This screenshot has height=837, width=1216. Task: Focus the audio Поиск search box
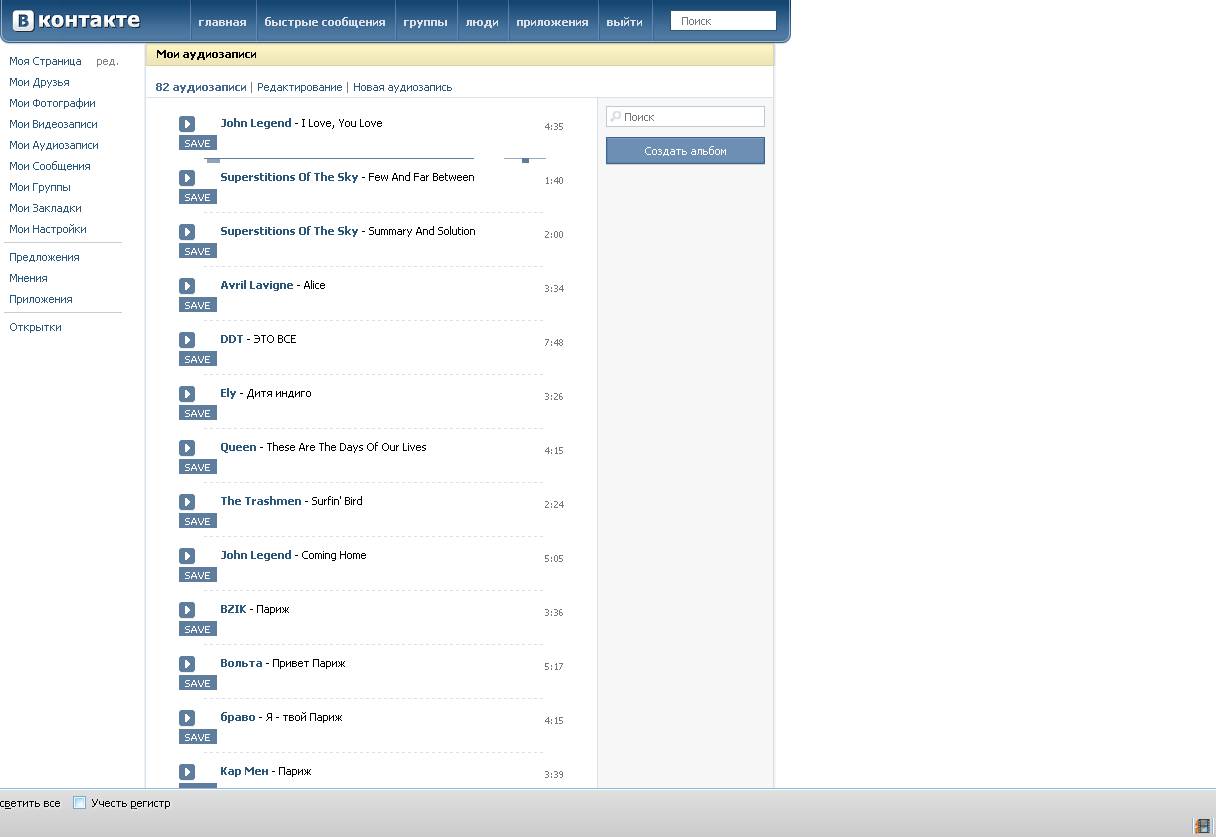click(685, 117)
